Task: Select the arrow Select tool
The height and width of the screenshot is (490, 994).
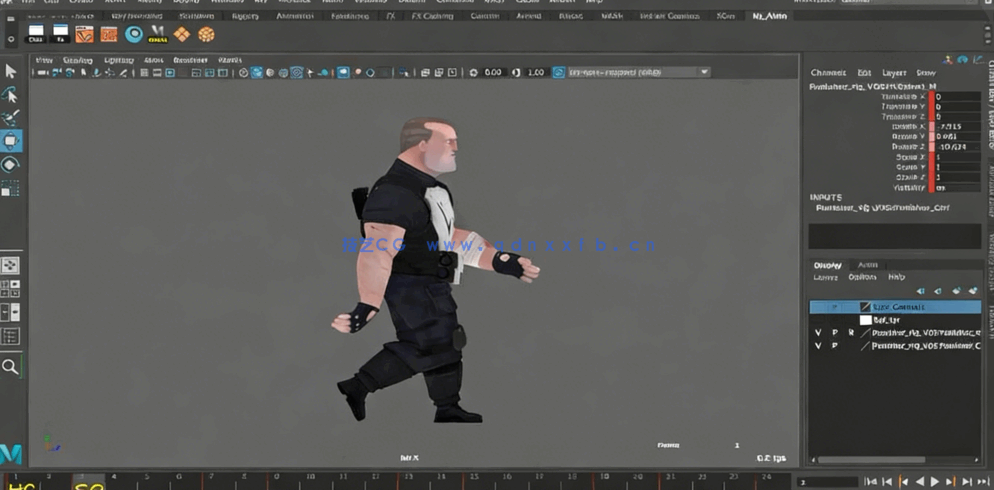Action: tap(11, 71)
